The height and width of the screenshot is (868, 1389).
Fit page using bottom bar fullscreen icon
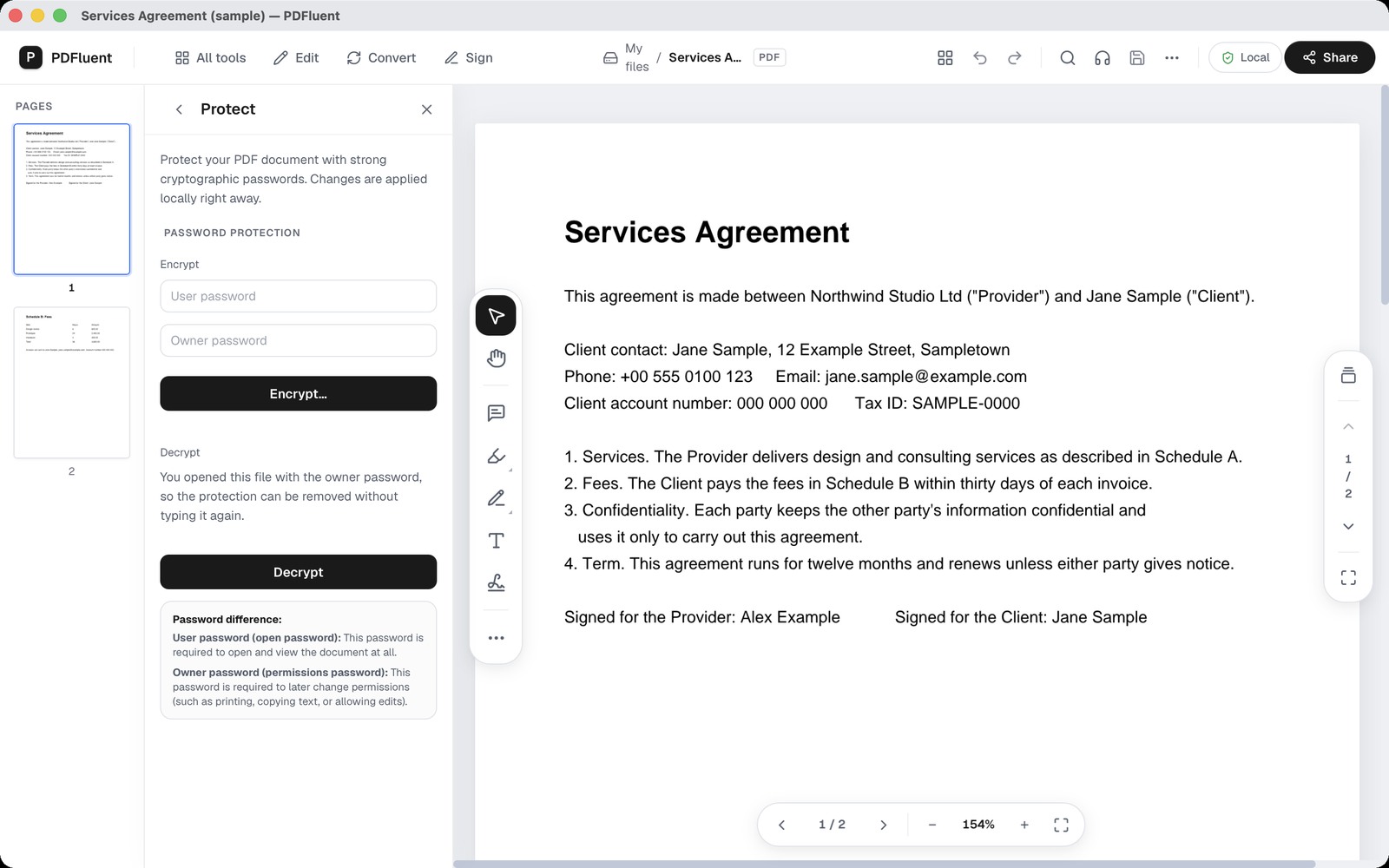(1061, 825)
